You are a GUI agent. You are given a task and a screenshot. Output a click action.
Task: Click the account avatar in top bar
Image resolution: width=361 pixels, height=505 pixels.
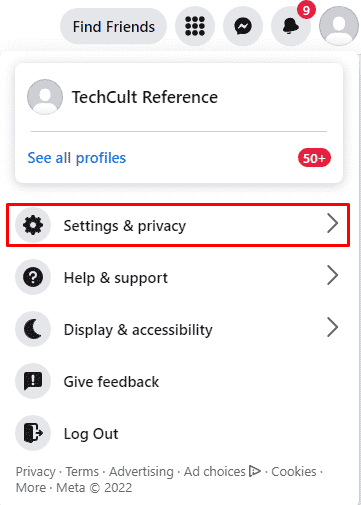[x=339, y=26]
